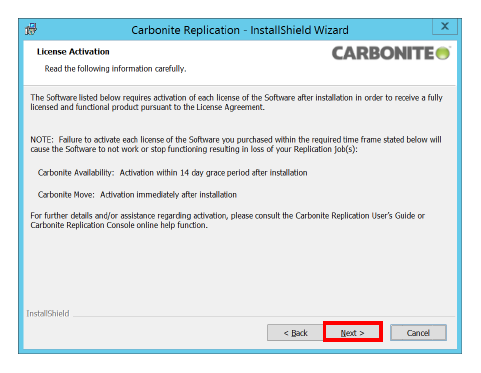Click the Carbonite Availability activation line
The image size is (481, 373).
[172, 173]
